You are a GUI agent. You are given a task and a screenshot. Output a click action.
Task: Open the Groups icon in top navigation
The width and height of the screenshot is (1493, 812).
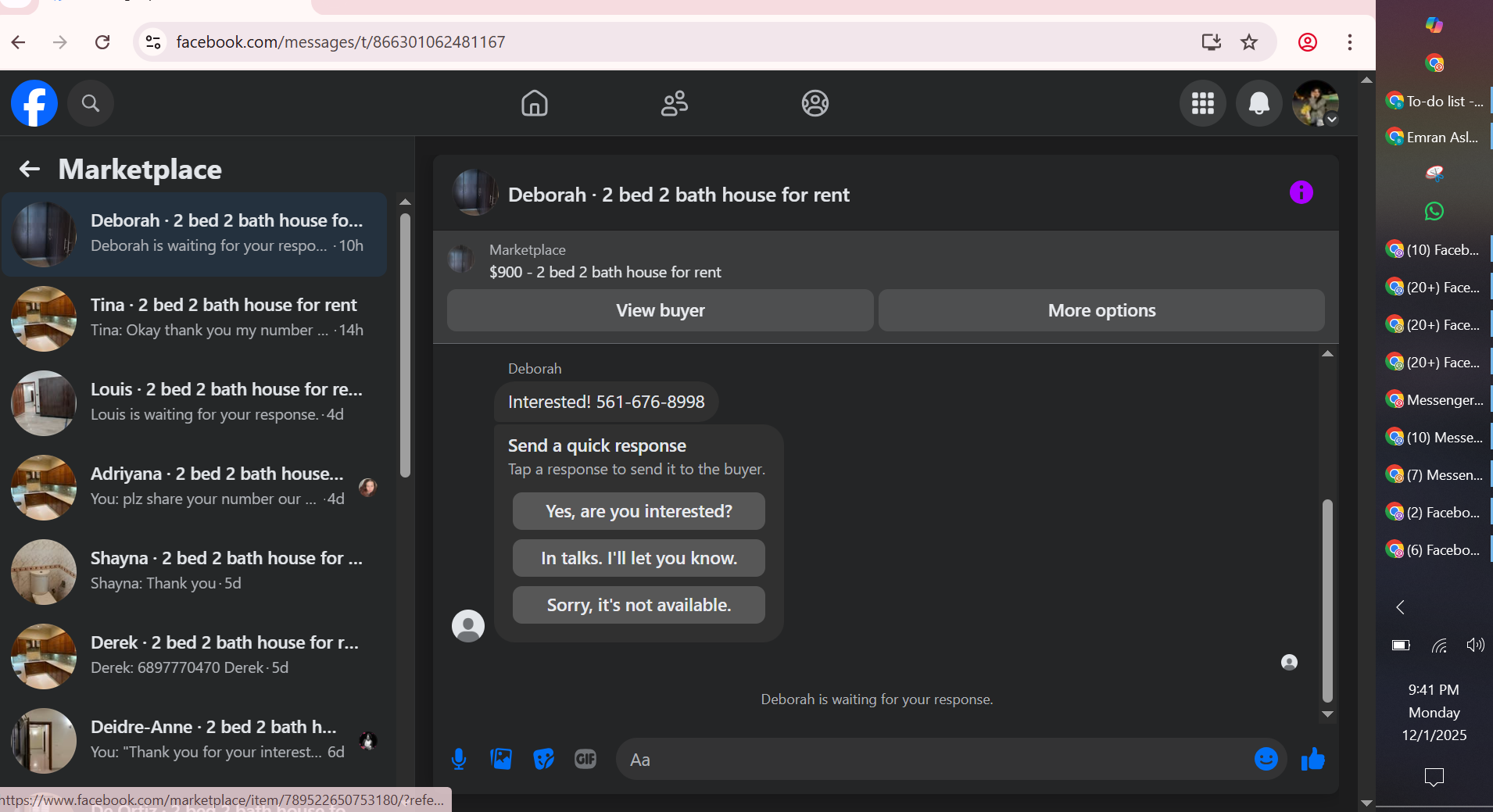click(815, 103)
